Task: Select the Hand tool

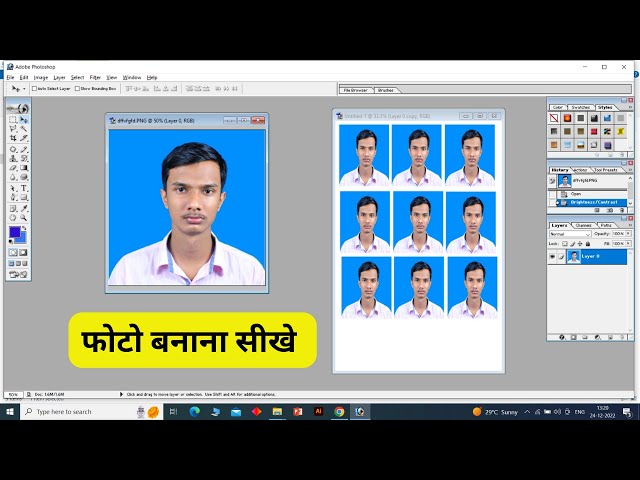Action: coord(13,218)
